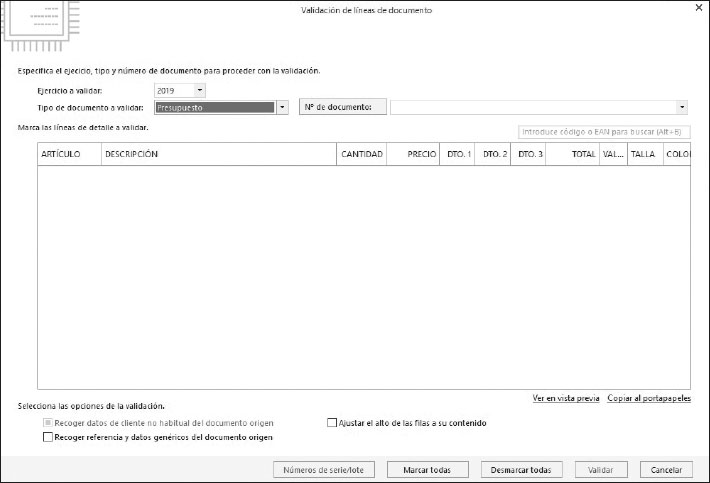
Task: Select the PRECIO column header
Action: tap(421, 155)
